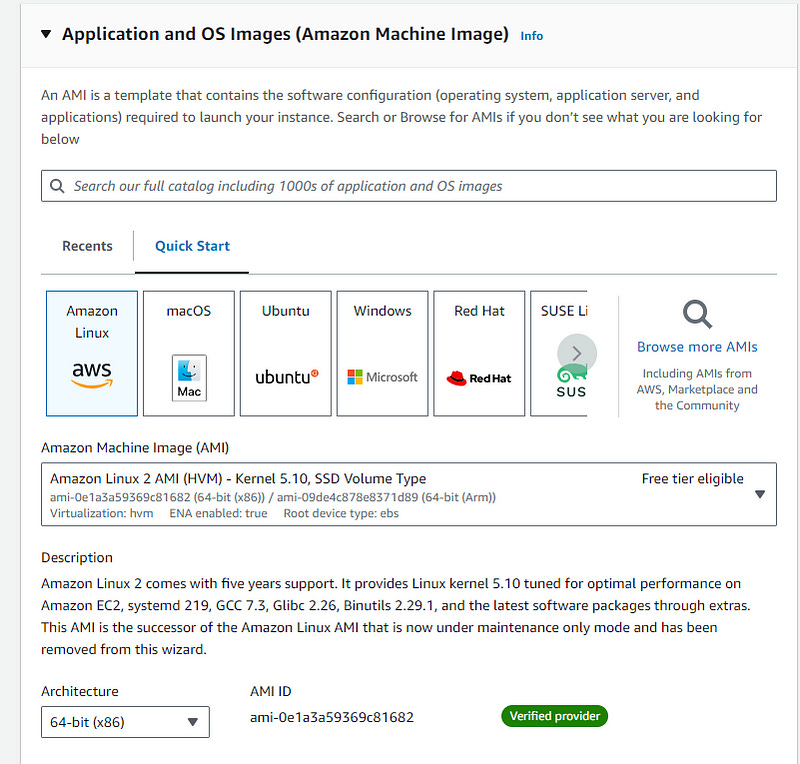The width and height of the screenshot is (800, 764).
Task: Click the Description heading
Action: (77, 557)
